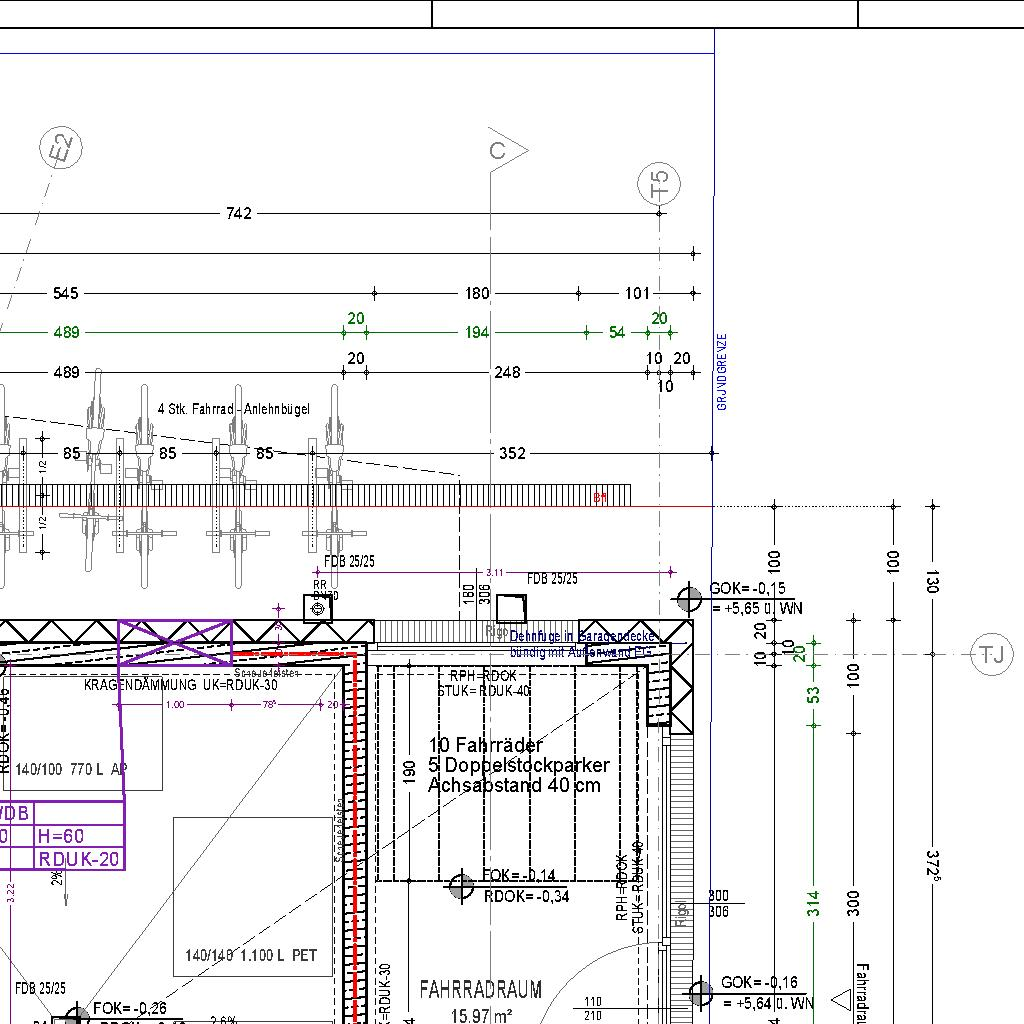1024x1024 pixels.
Task: Select the '10 Fahrräder' annotation text
Action: [x=486, y=745]
